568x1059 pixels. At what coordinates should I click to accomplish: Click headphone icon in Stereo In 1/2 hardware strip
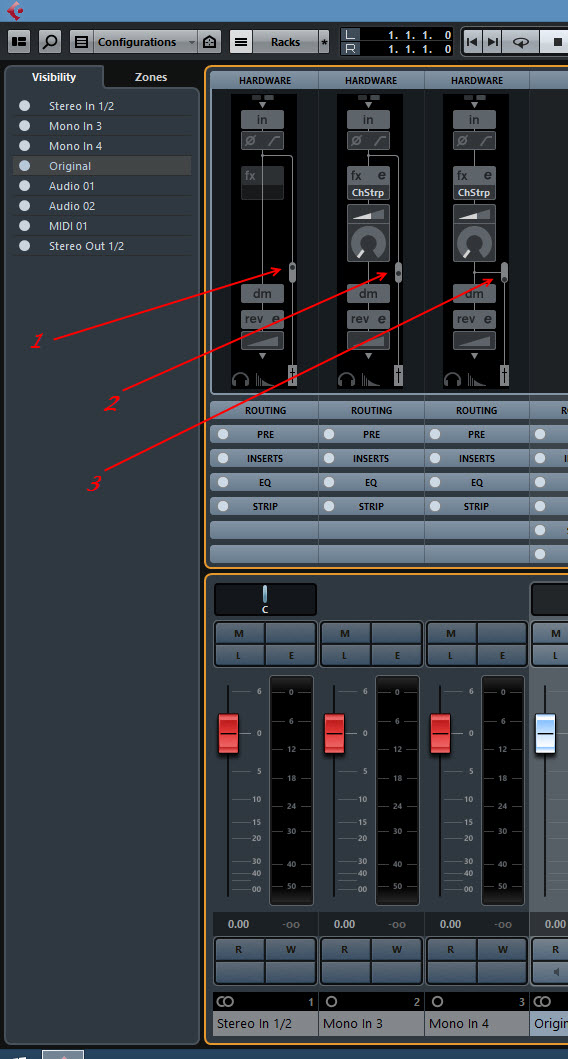coord(240,379)
